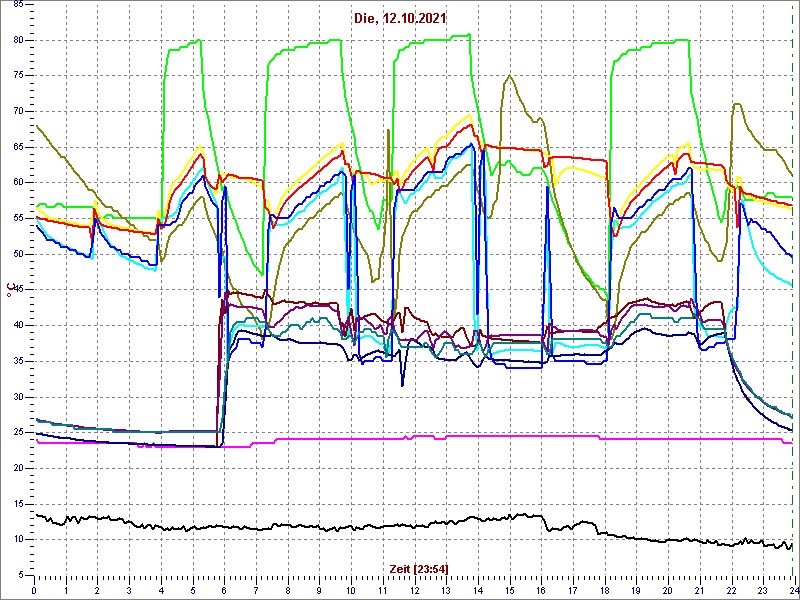Viewport: 800px width, 600px height.
Task: Click hour 2 on the time axis
Action: (97, 590)
